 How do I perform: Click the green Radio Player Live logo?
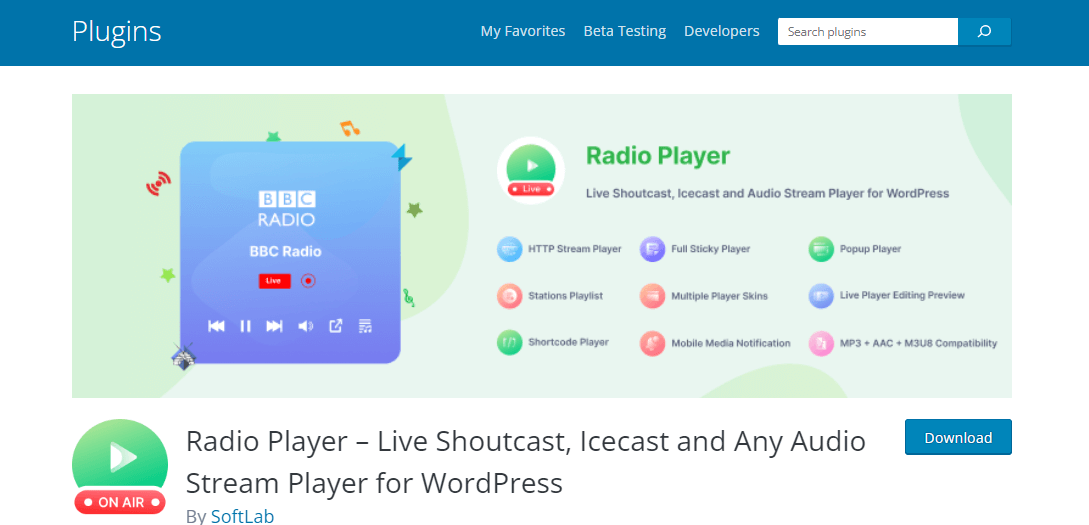click(x=531, y=170)
